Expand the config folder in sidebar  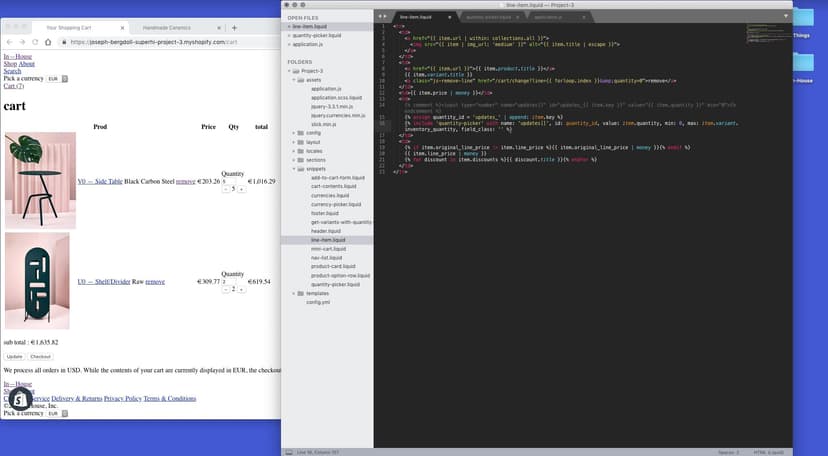click(x=296, y=132)
